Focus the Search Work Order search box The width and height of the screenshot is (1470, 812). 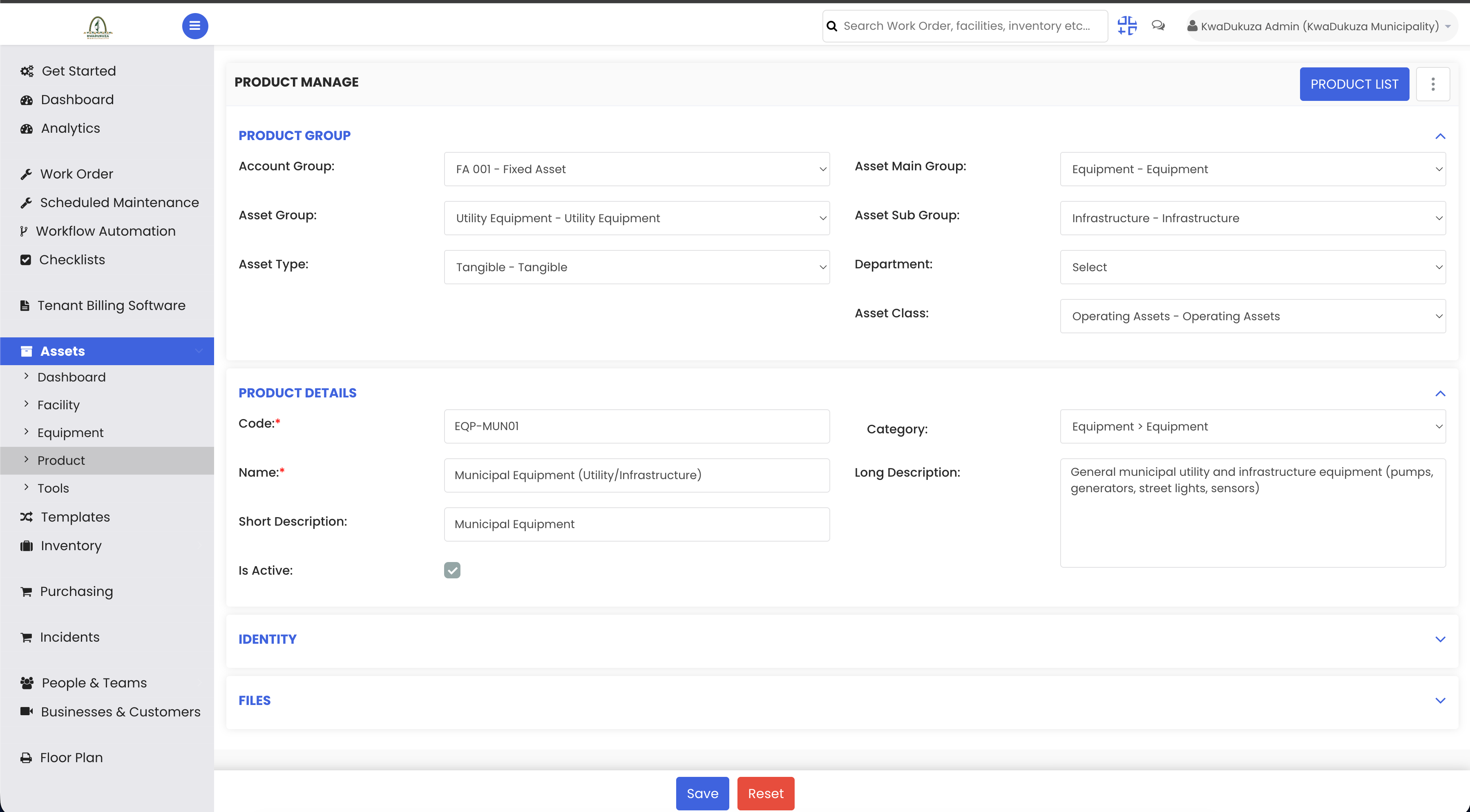[x=965, y=26]
